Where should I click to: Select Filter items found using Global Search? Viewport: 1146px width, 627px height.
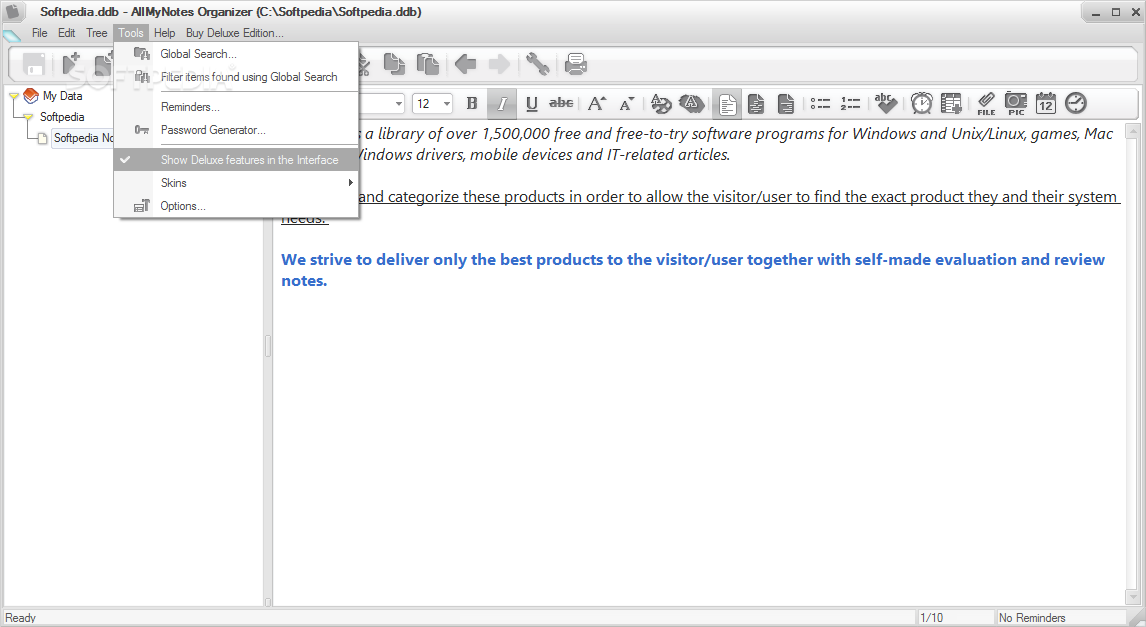coord(236,77)
